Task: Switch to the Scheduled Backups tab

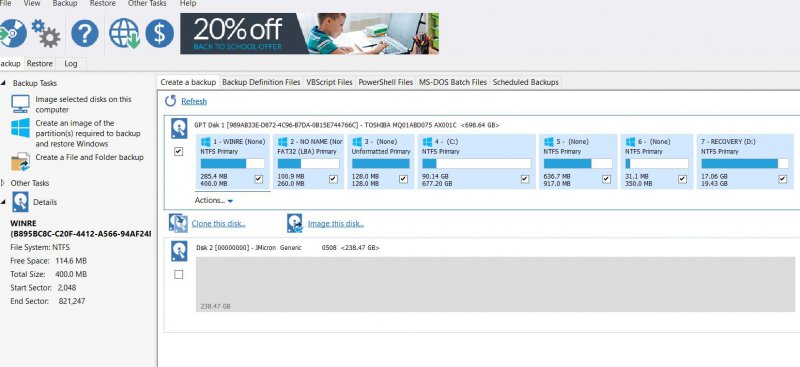Action: tap(526, 82)
